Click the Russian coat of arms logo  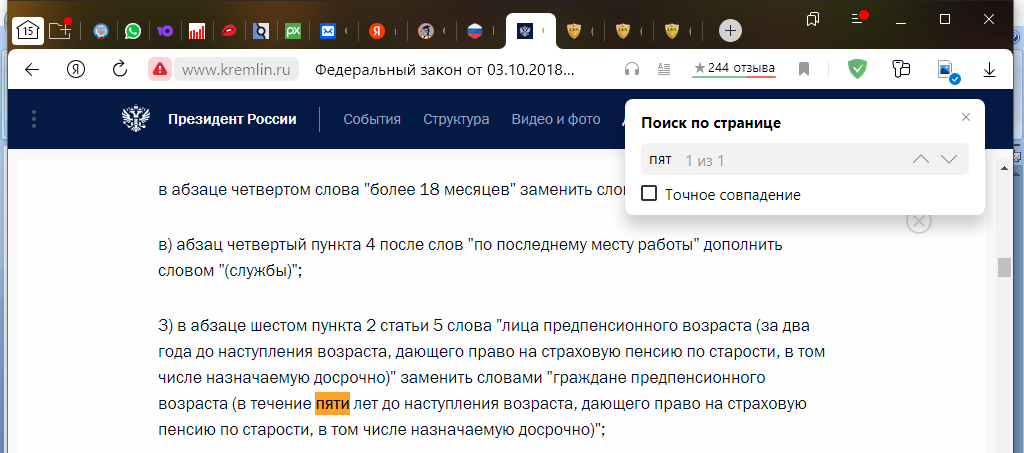[136, 119]
